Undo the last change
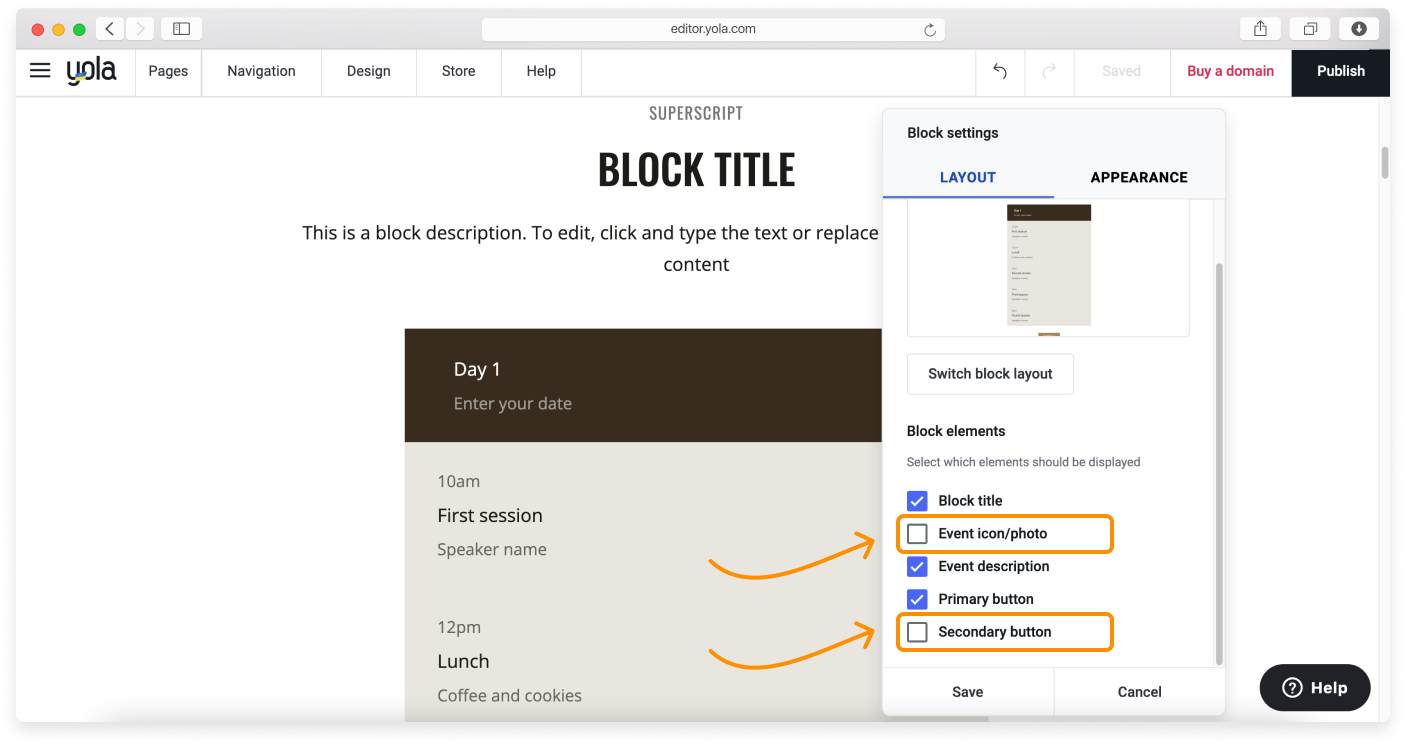The width and height of the screenshot is (1406, 746). 1000,71
